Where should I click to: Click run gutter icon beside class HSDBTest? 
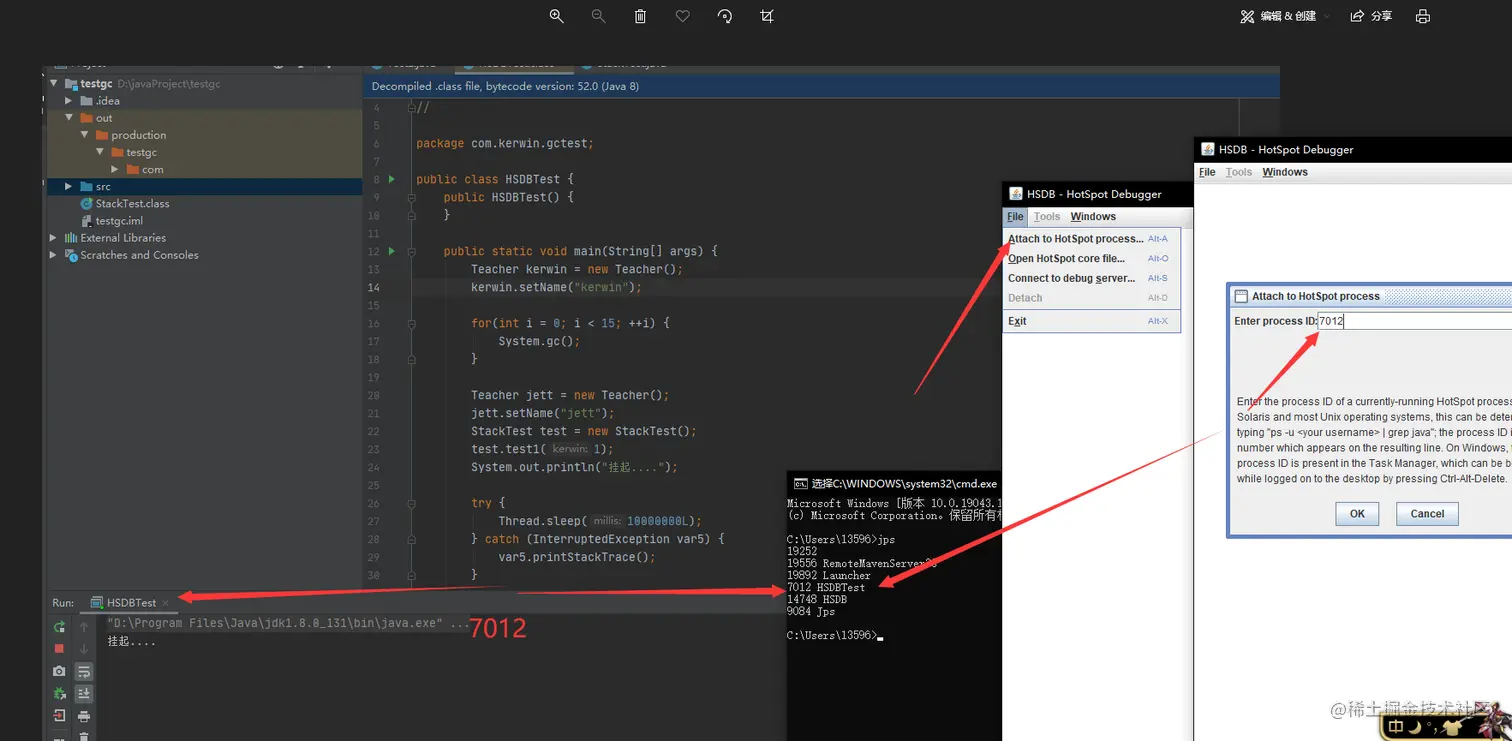pyautogui.click(x=392, y=179)
